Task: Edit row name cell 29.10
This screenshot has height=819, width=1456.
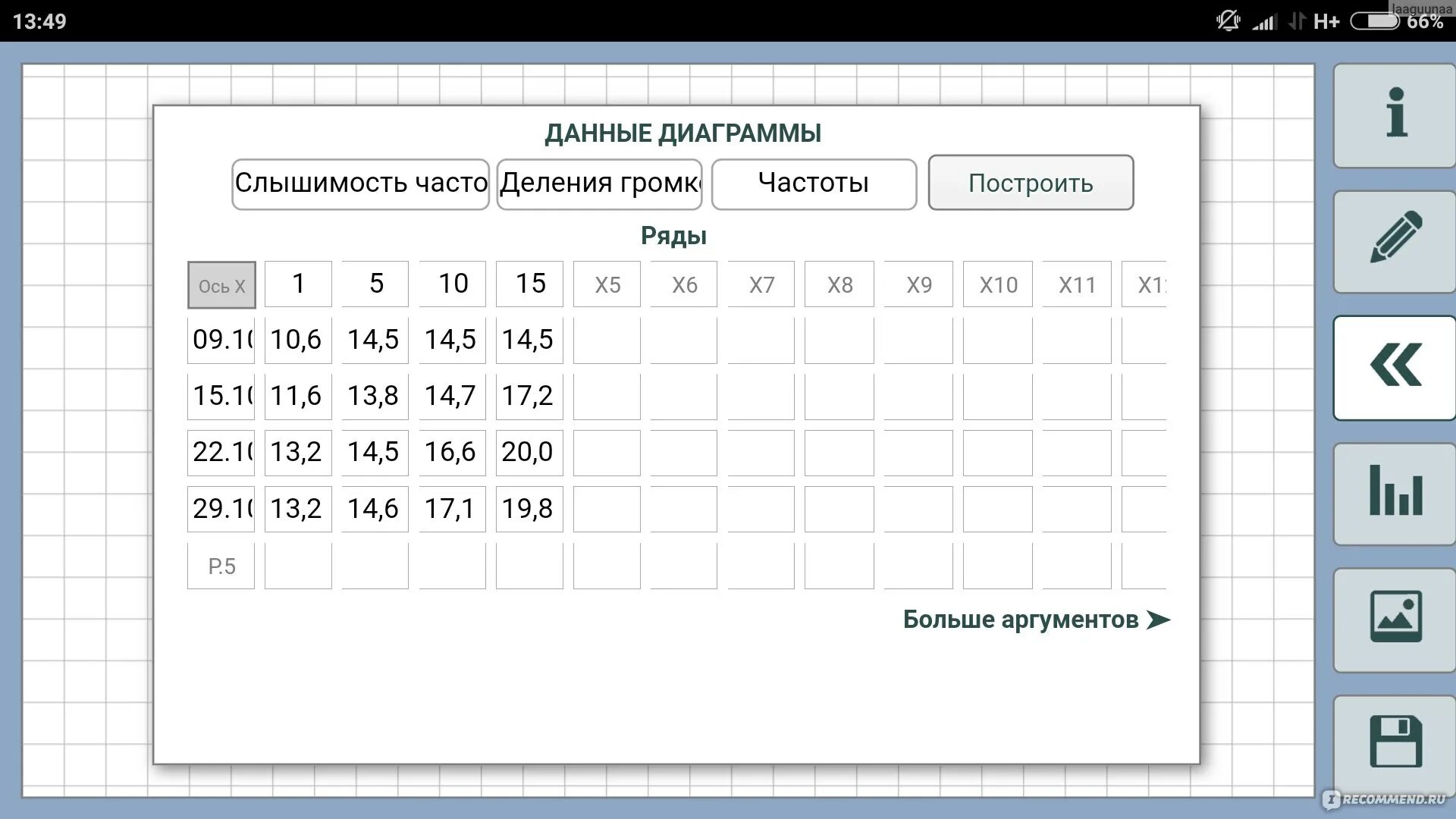Action: 221,509
